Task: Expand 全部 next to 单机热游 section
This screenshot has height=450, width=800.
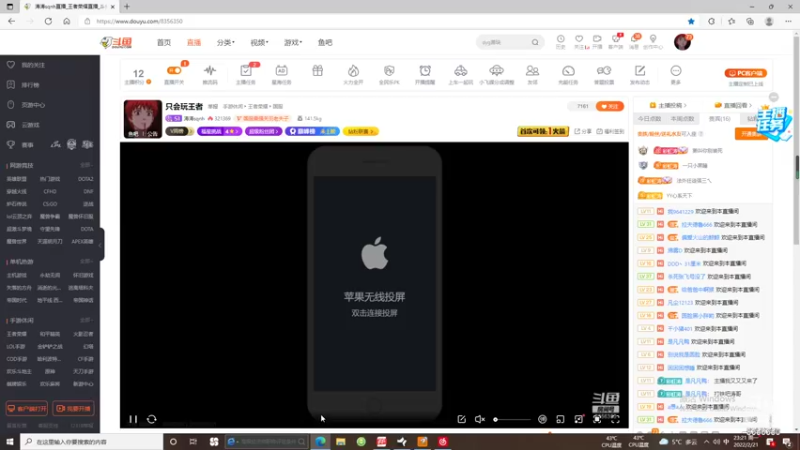Action: click(86, 261)
